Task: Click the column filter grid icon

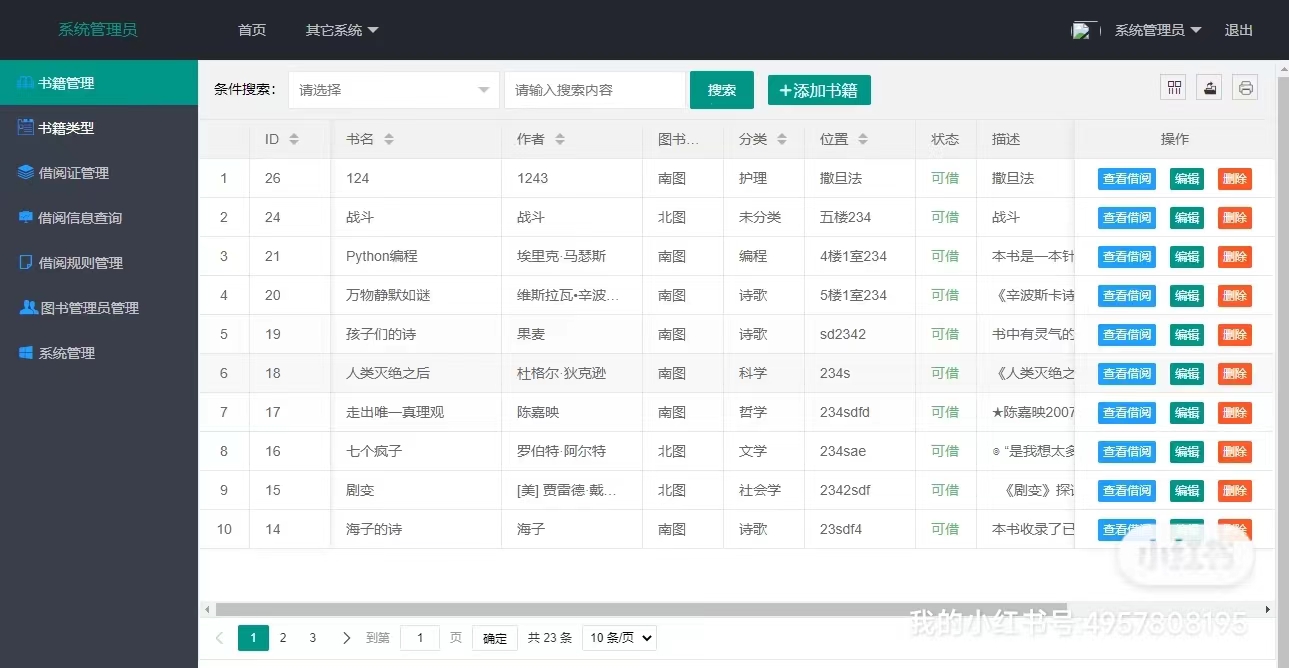Action: point(1173,88)
